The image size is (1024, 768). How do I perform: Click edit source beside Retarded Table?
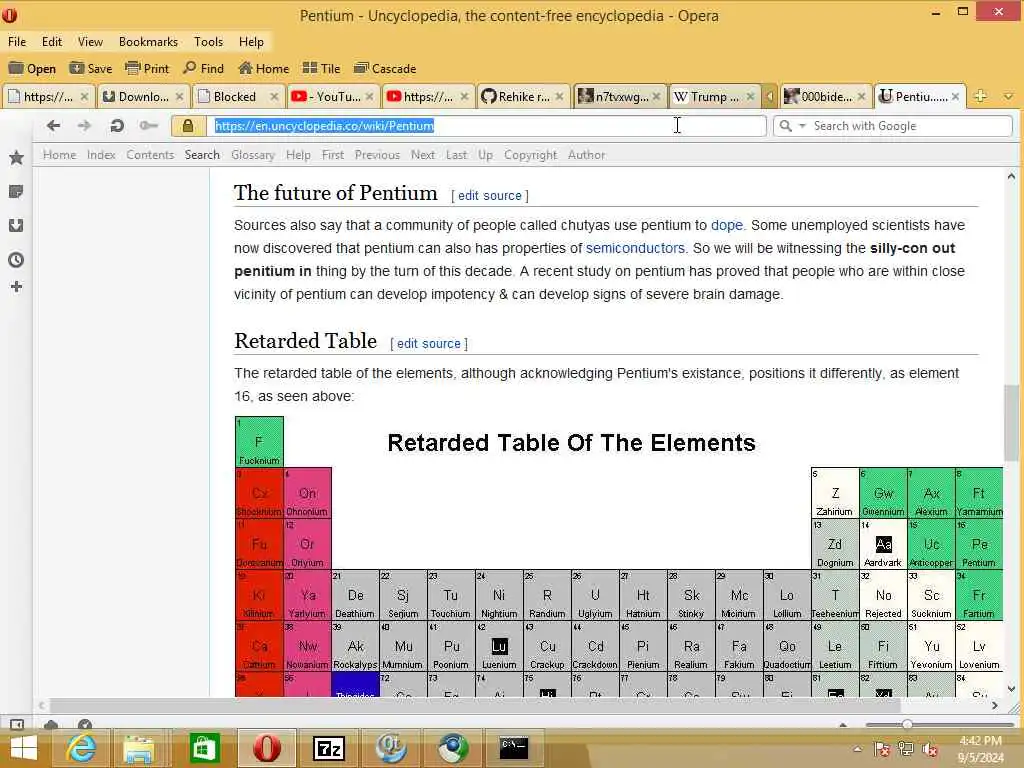(428, 344)
